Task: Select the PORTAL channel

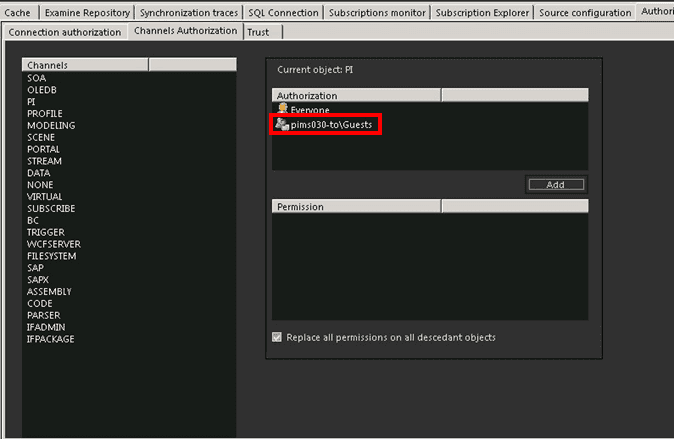Action: pyautogui.click(x=43, y=149)
